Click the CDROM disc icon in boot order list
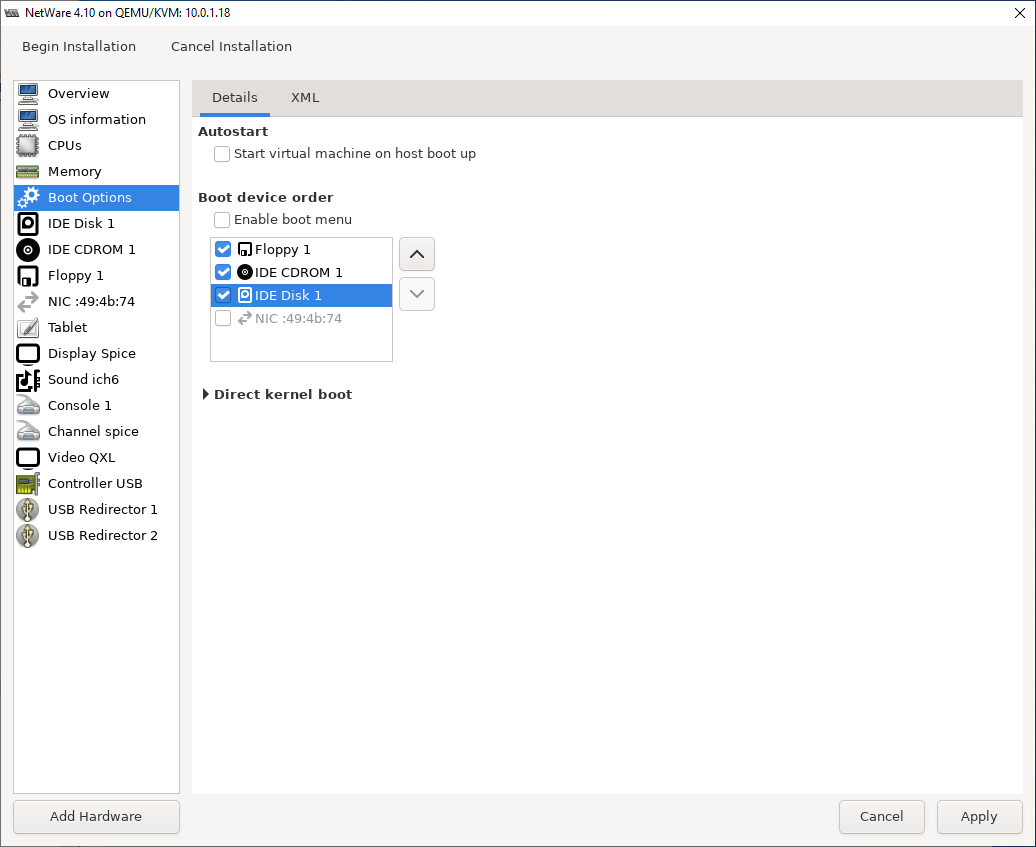The height and width of the screenshot is (847, 1036). [244, 272]
